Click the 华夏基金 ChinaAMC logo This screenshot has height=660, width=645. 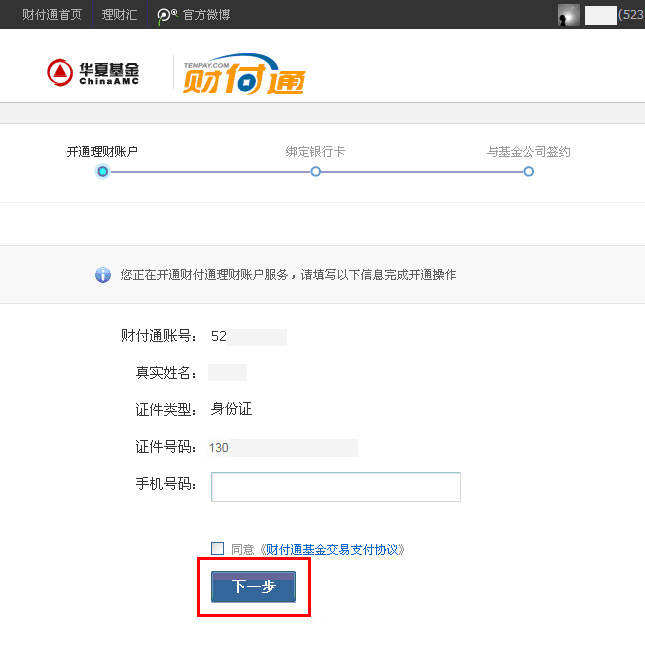(93, 73)
